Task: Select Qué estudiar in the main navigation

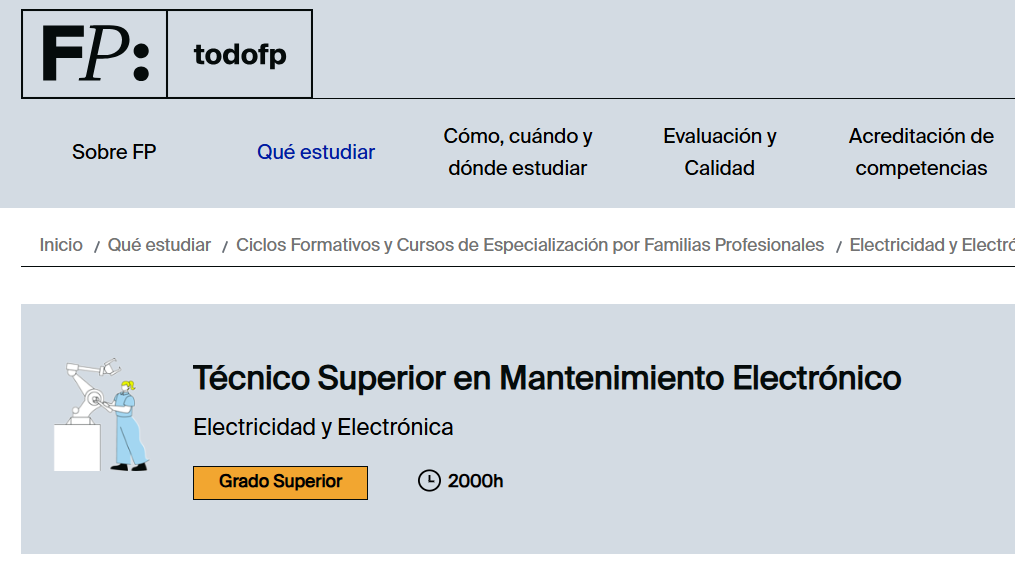Action: [316, 152]
